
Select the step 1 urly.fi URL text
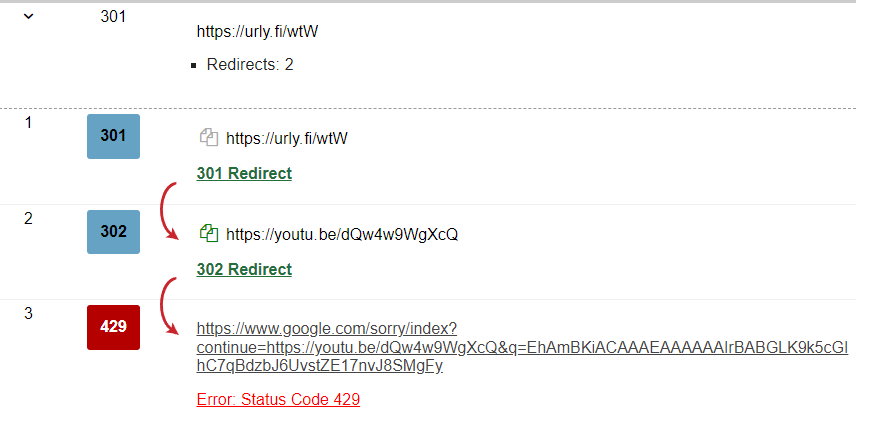[x=287, y=138]
